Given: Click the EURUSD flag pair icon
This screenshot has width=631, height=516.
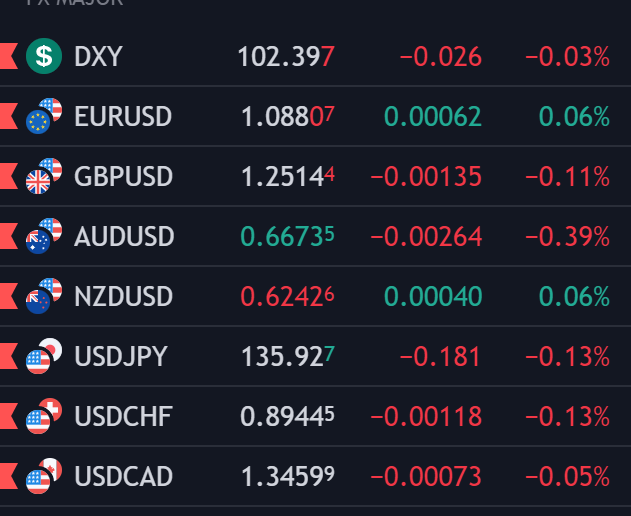Looking at the screenshot, I should point(43,116).
